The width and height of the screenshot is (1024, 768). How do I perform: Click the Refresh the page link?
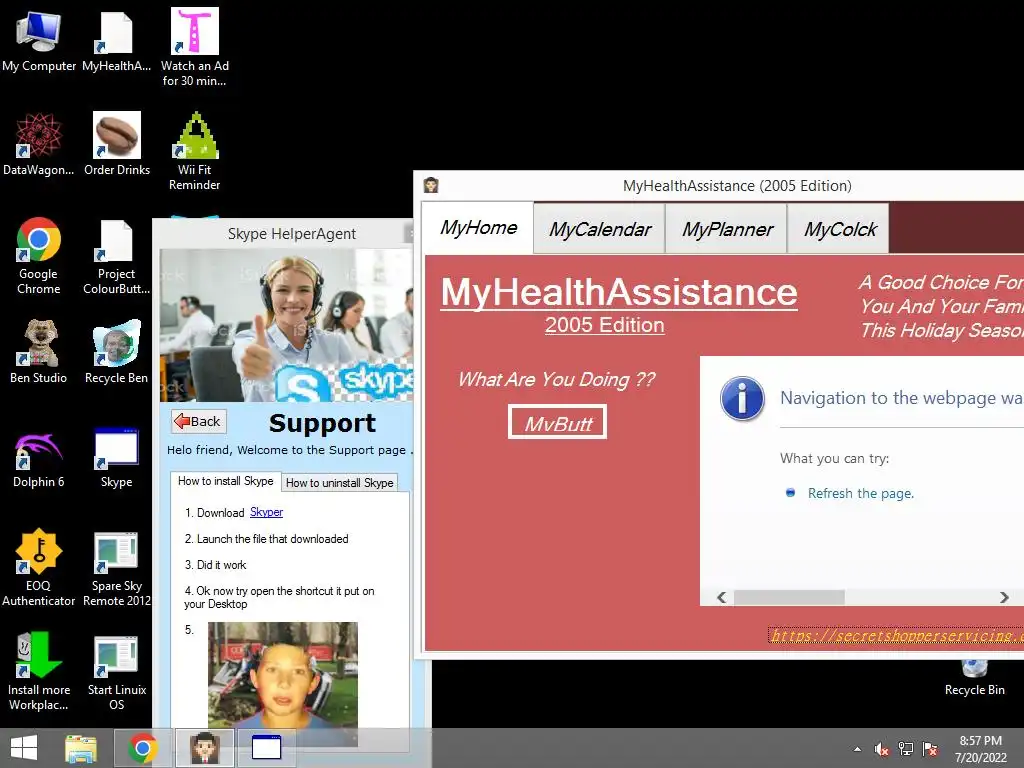860,493
